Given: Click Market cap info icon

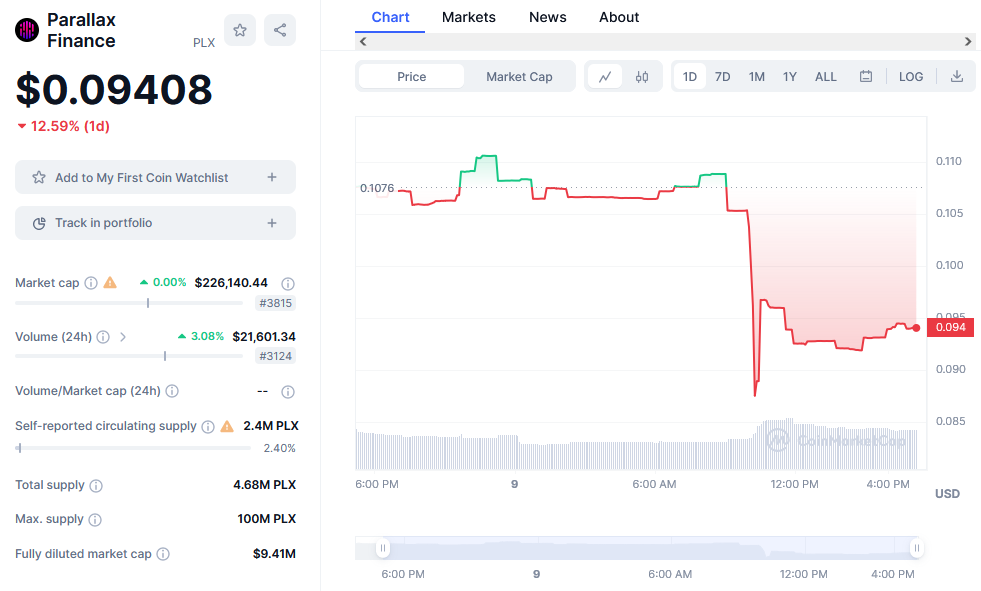Looking at the screenshot, I should [x=91, y=283].
